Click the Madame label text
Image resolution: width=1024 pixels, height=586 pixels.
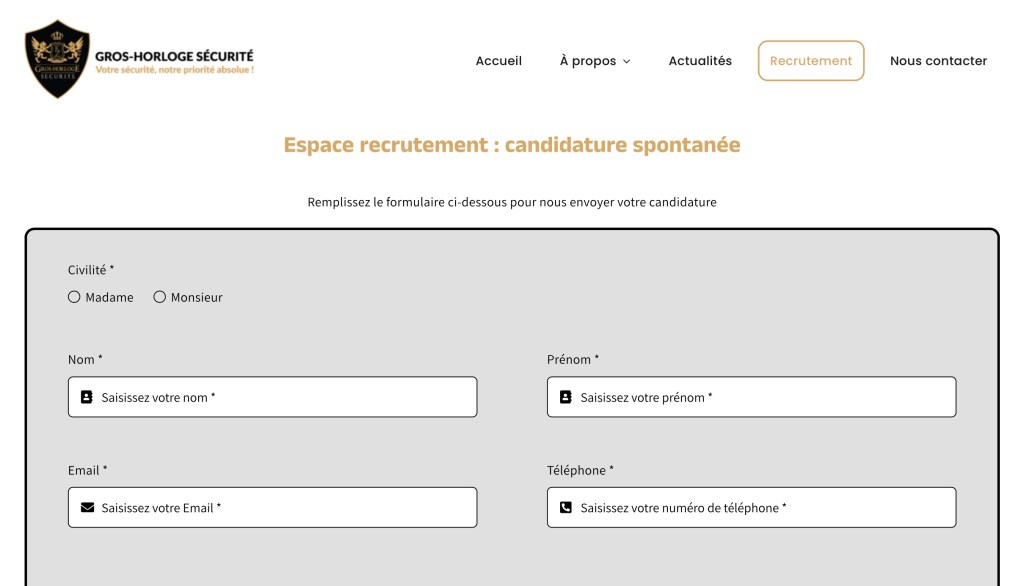(x=110, y=297)
